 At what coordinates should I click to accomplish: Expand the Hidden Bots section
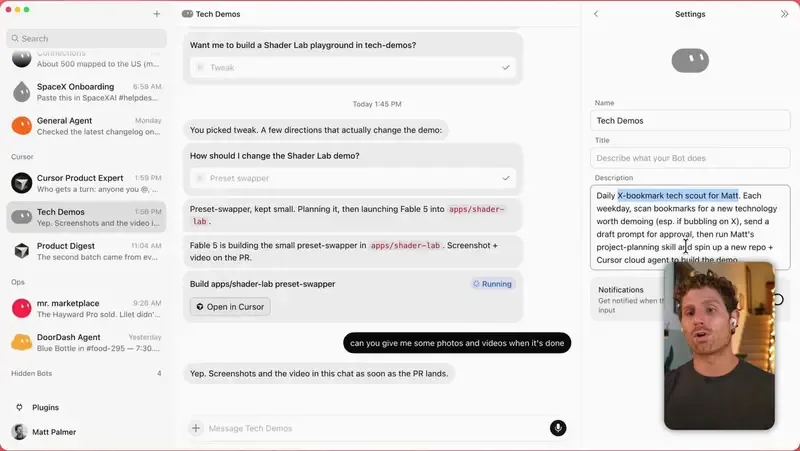pos(86,373)
